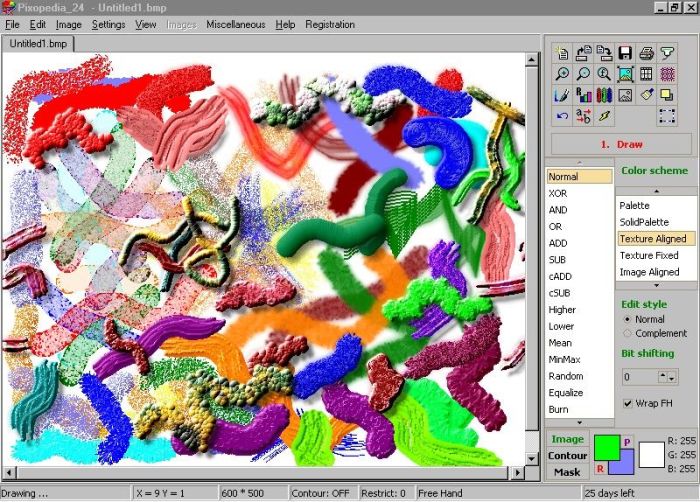
Task: Click the green funnel filter icon
Action: pyautogui.click(x=667, y=53)
